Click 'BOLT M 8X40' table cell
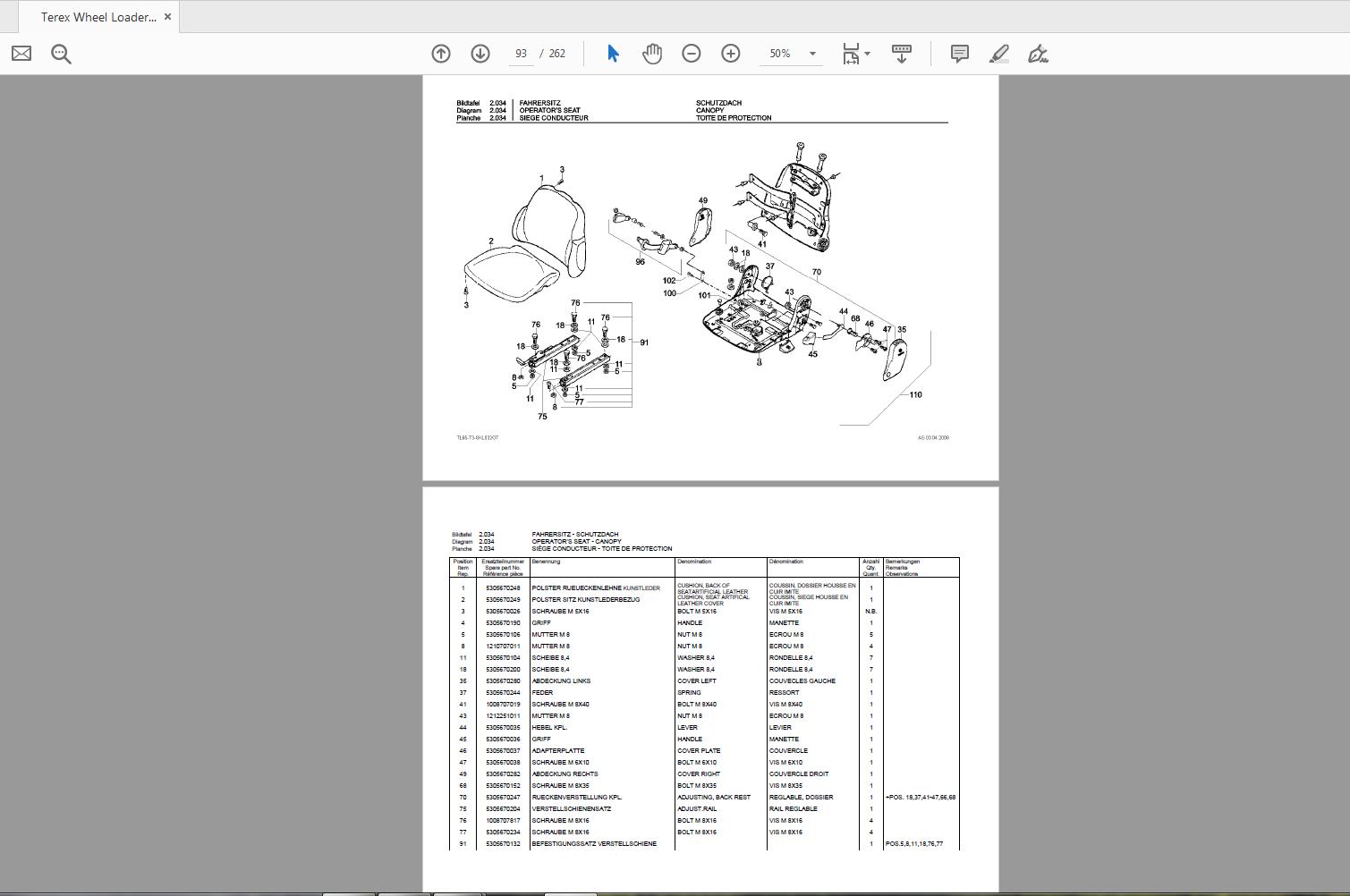1350x896 pixels. (x=697, y=705)
